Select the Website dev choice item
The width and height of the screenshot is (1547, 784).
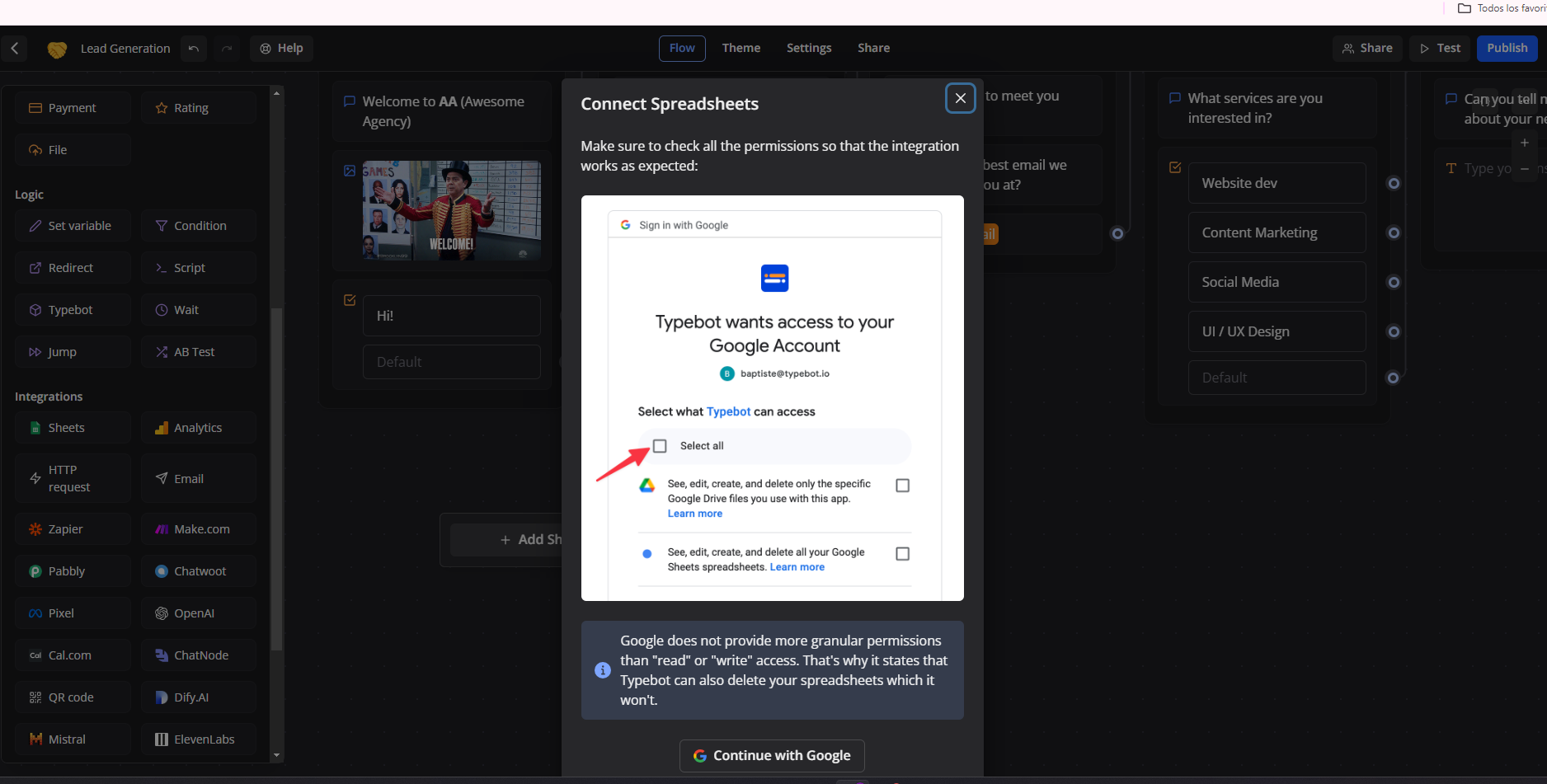click(x=1277, y=183)
